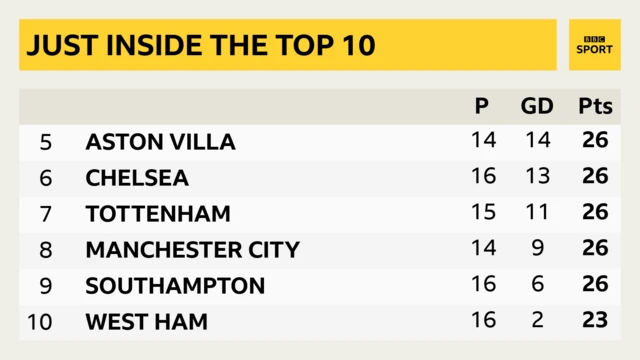Click the Southampton team name

tap(175, 286)
